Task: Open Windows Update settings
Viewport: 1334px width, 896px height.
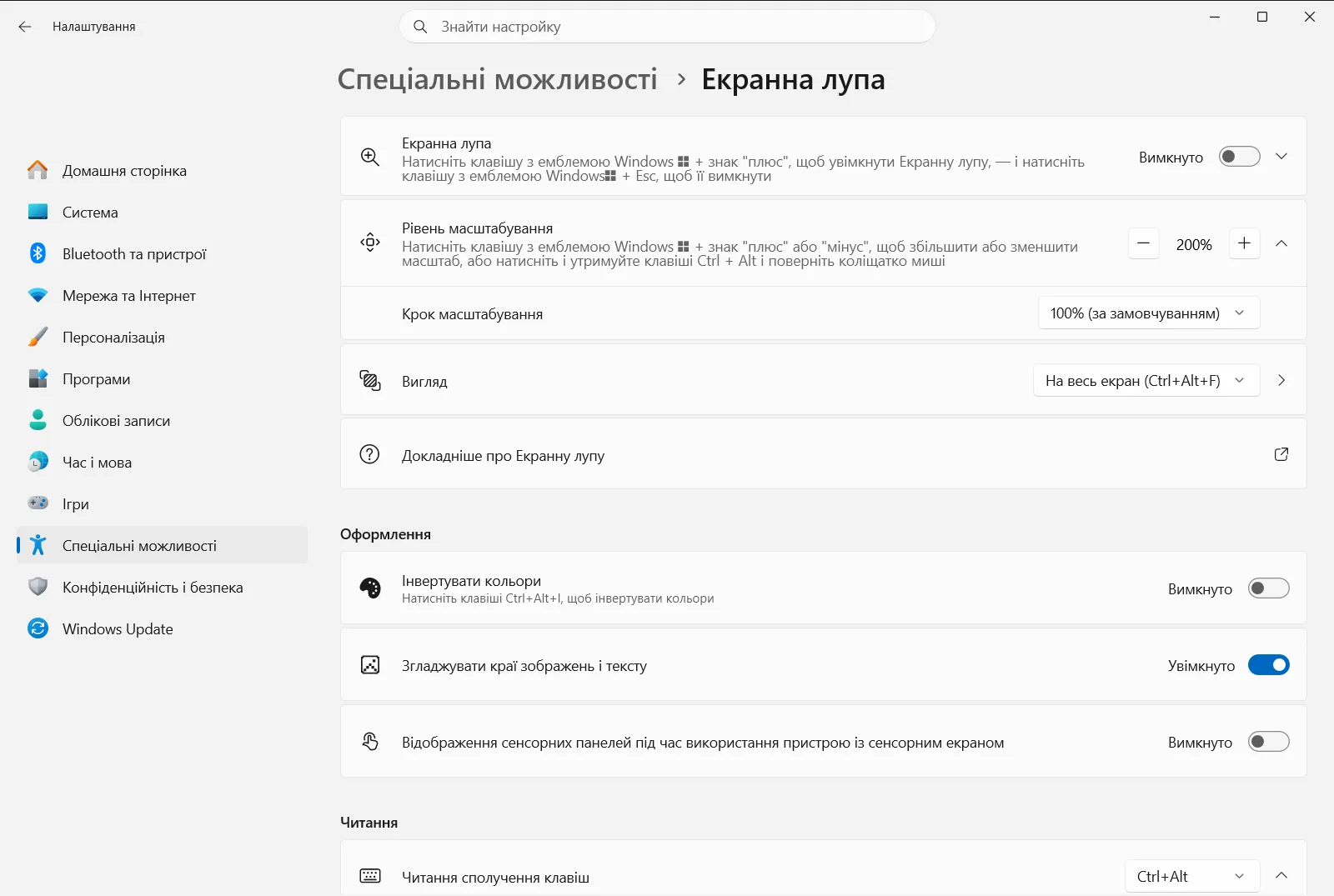Action: point(162,628)
